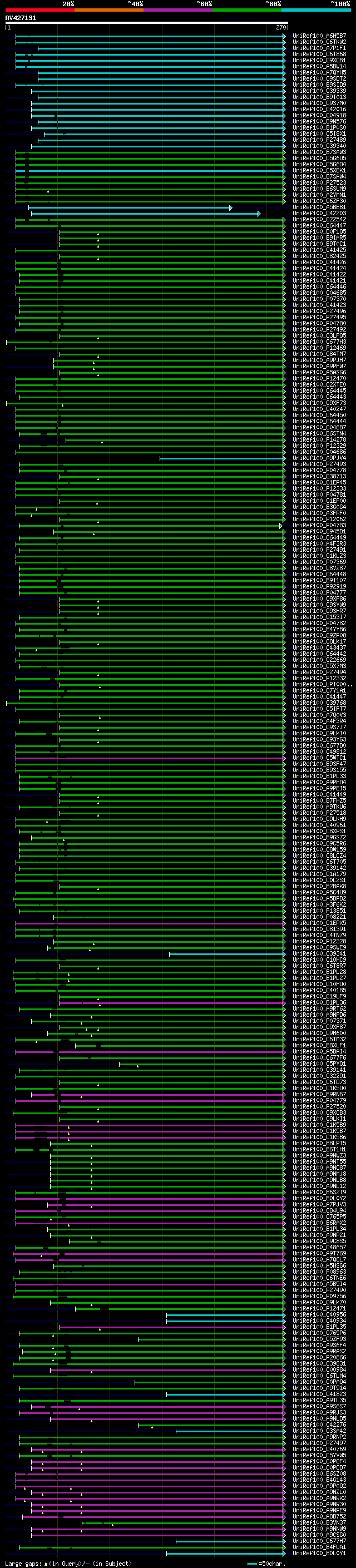Click the UniRef100_P27523 label

pos(319,182)
